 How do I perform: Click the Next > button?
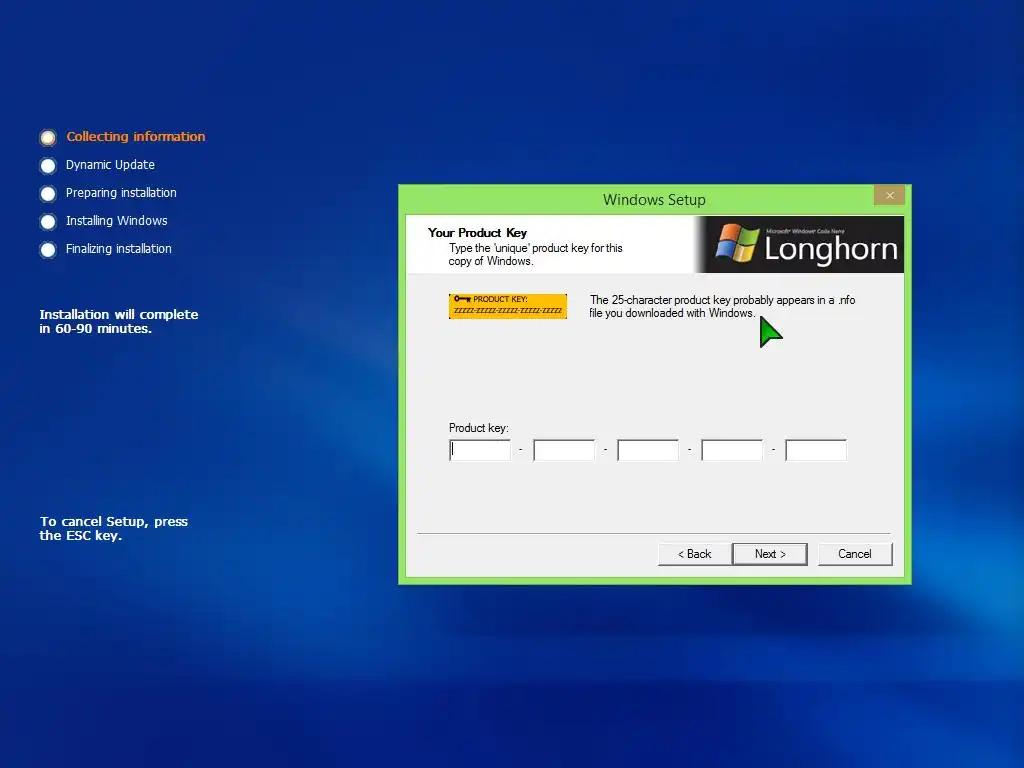[769, 554]
